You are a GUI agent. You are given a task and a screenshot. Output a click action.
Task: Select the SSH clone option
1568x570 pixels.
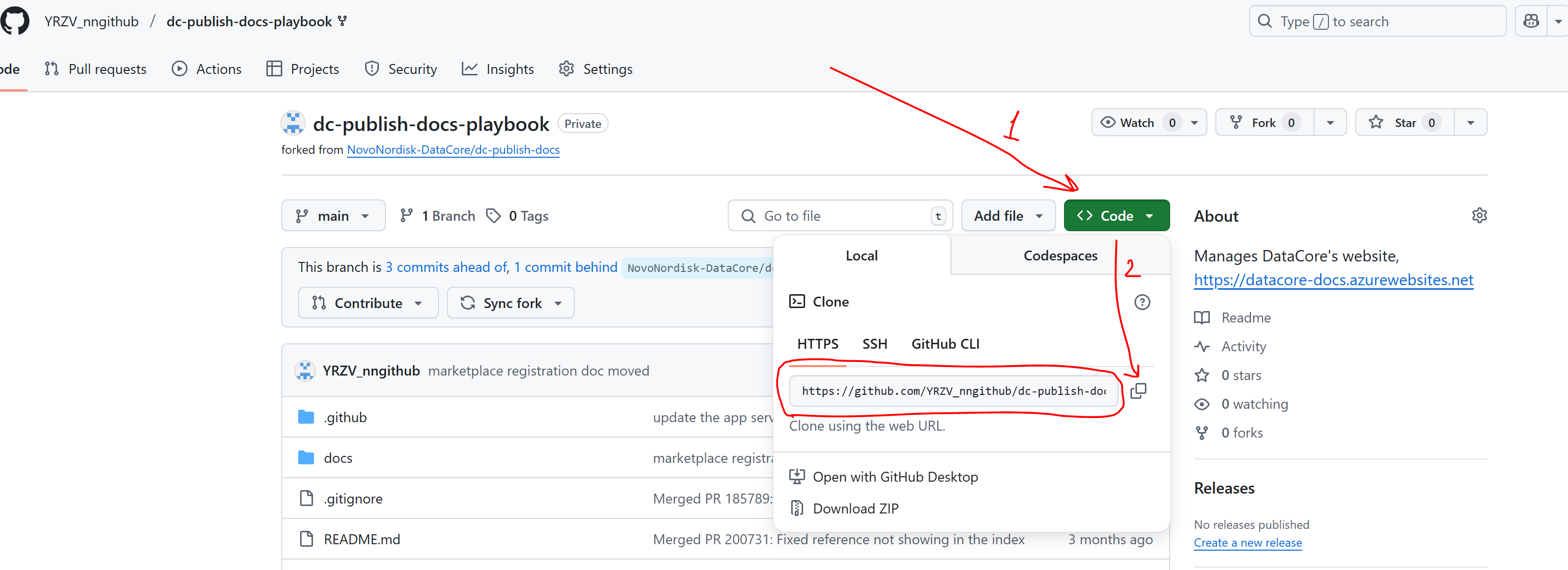point(875,344)
